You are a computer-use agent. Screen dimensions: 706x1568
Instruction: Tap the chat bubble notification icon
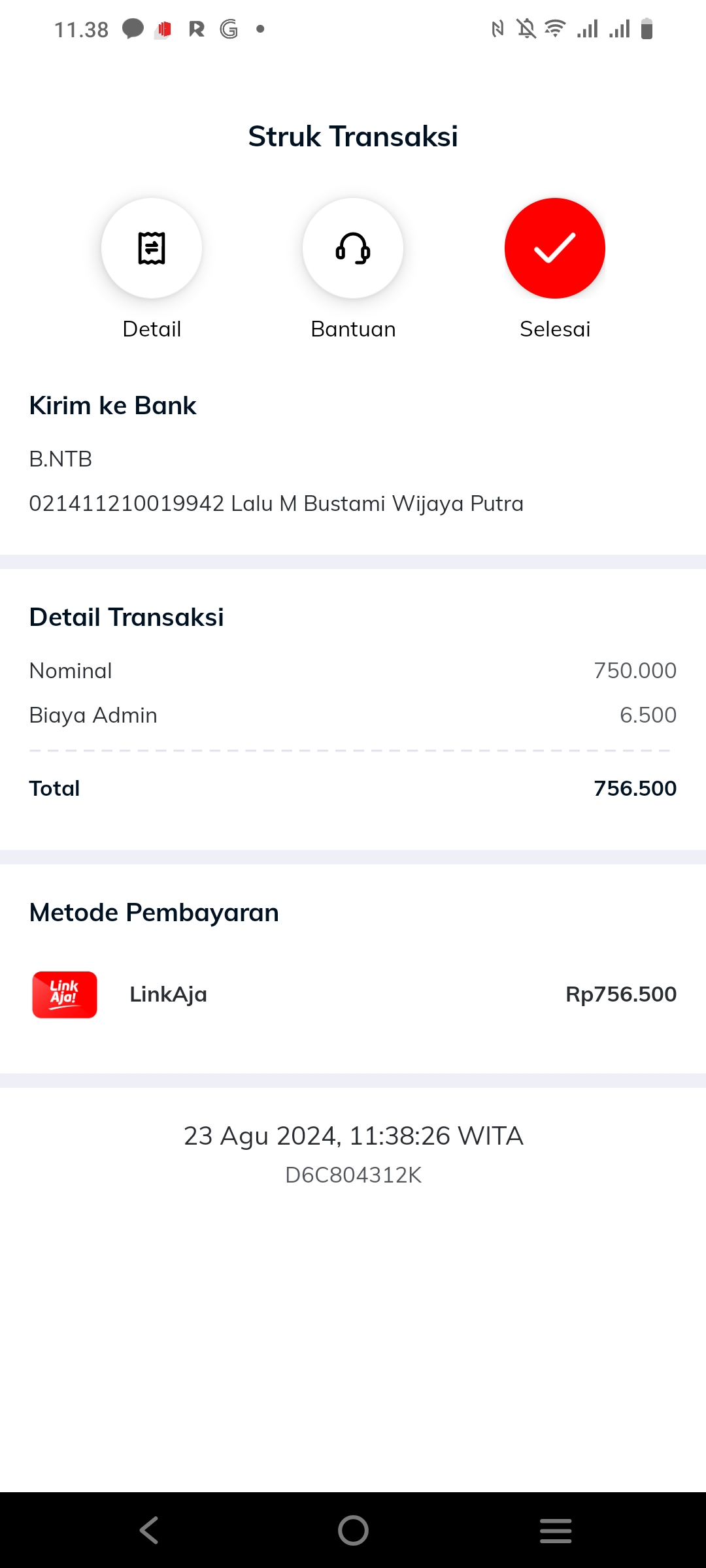coord(133,29)
